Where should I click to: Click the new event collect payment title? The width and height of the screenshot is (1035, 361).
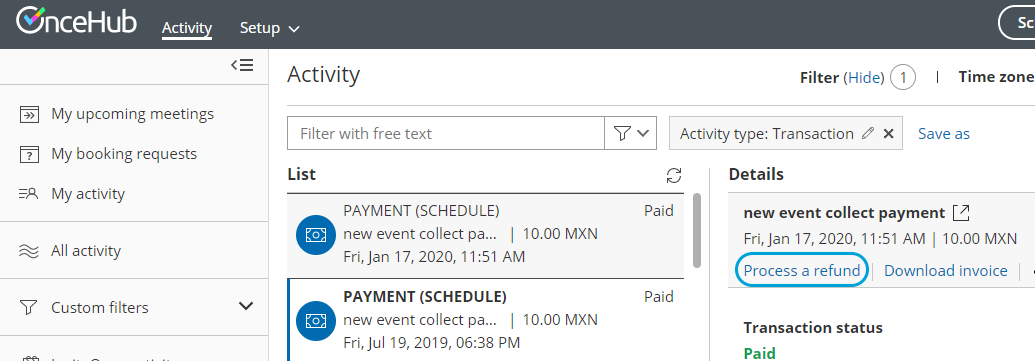pyautogui.click(x=844, y=213)
